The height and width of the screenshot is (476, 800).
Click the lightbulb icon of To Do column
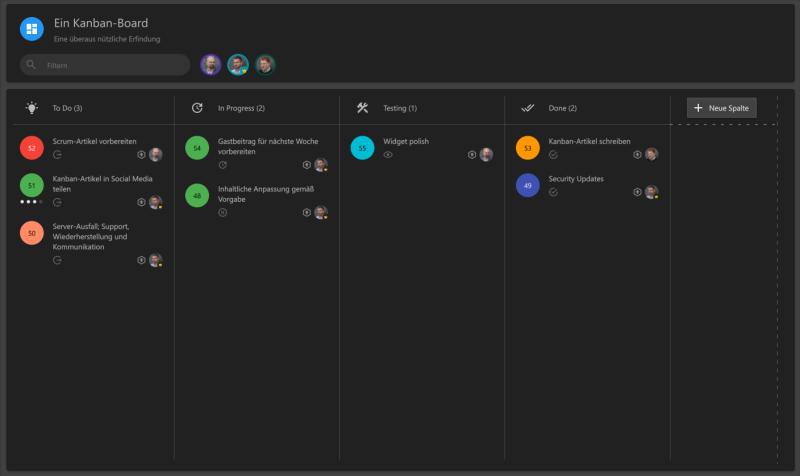click(x=32, y=108)
